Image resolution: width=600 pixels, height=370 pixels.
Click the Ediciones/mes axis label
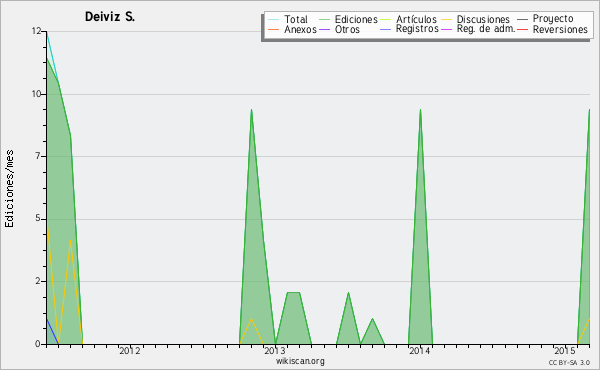point(9,189)
